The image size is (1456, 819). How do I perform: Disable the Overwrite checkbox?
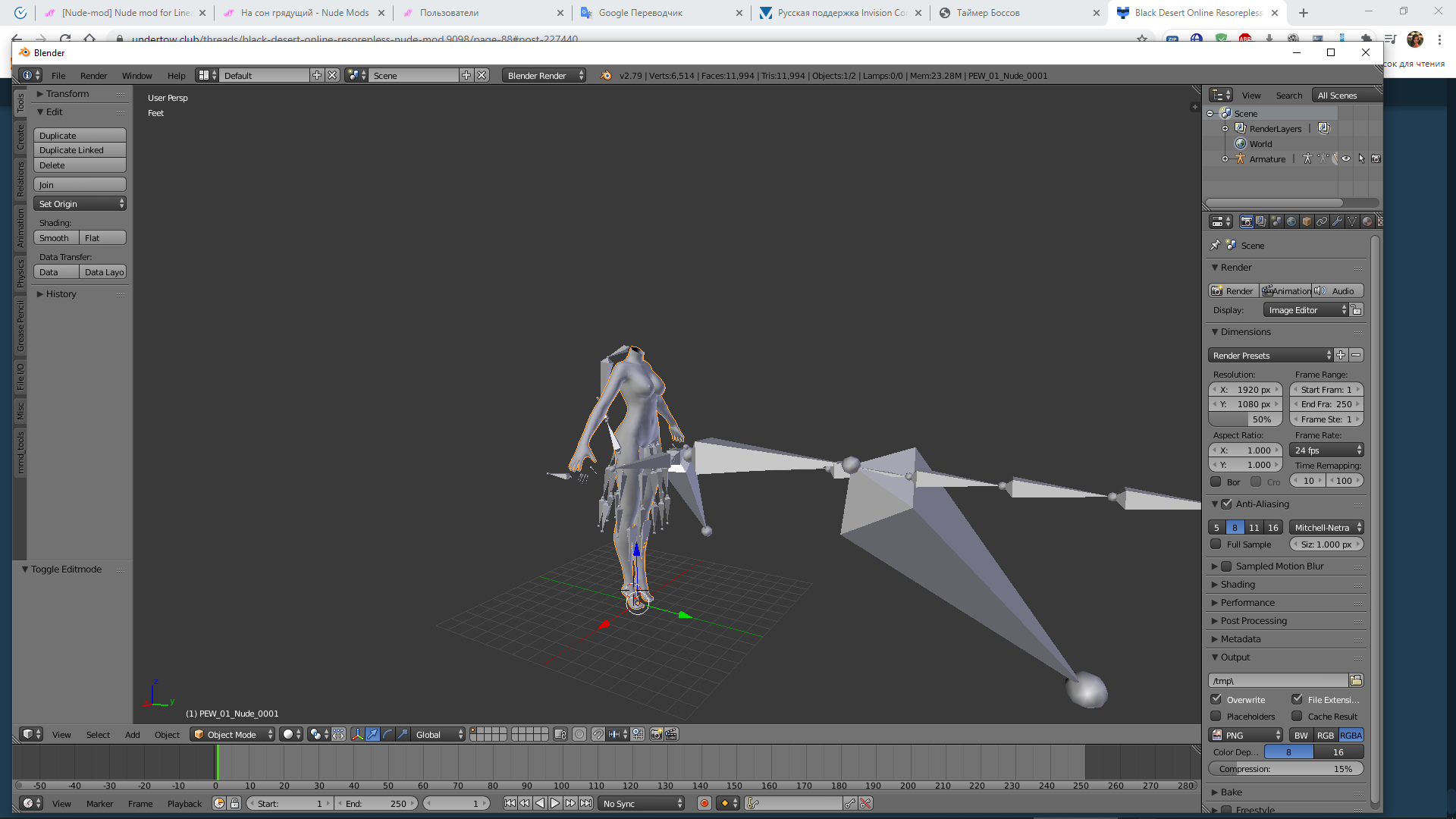pos(1216,699)
